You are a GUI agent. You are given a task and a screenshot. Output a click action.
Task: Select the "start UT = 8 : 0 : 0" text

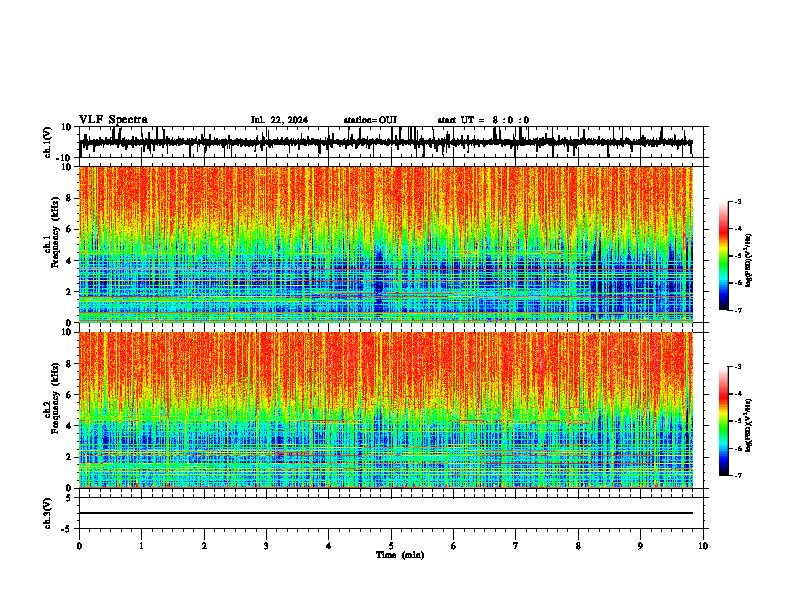click(x=483, y=120)
